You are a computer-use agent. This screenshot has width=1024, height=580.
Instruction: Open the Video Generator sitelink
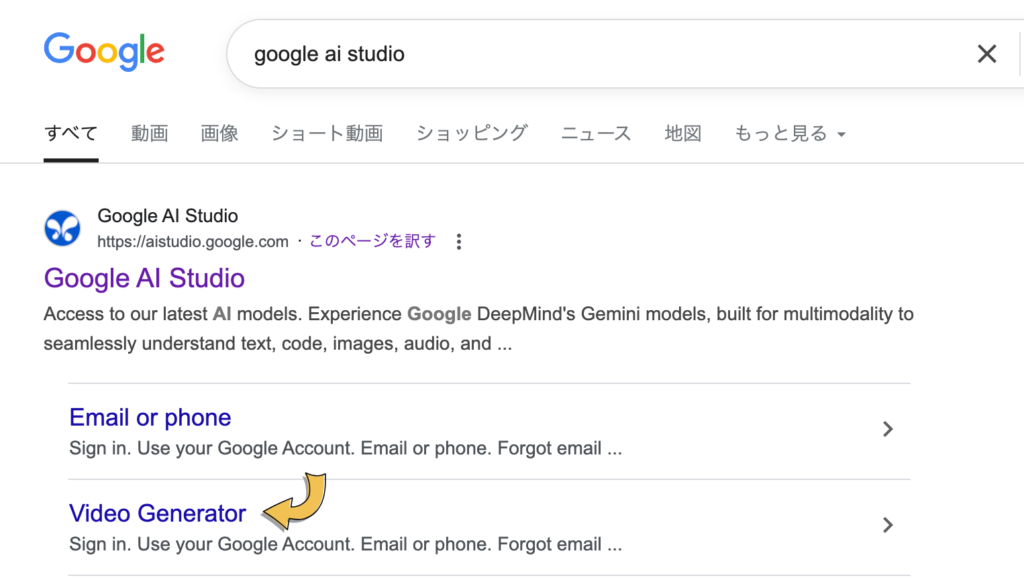pyautogui.click(x=157, y=513)
